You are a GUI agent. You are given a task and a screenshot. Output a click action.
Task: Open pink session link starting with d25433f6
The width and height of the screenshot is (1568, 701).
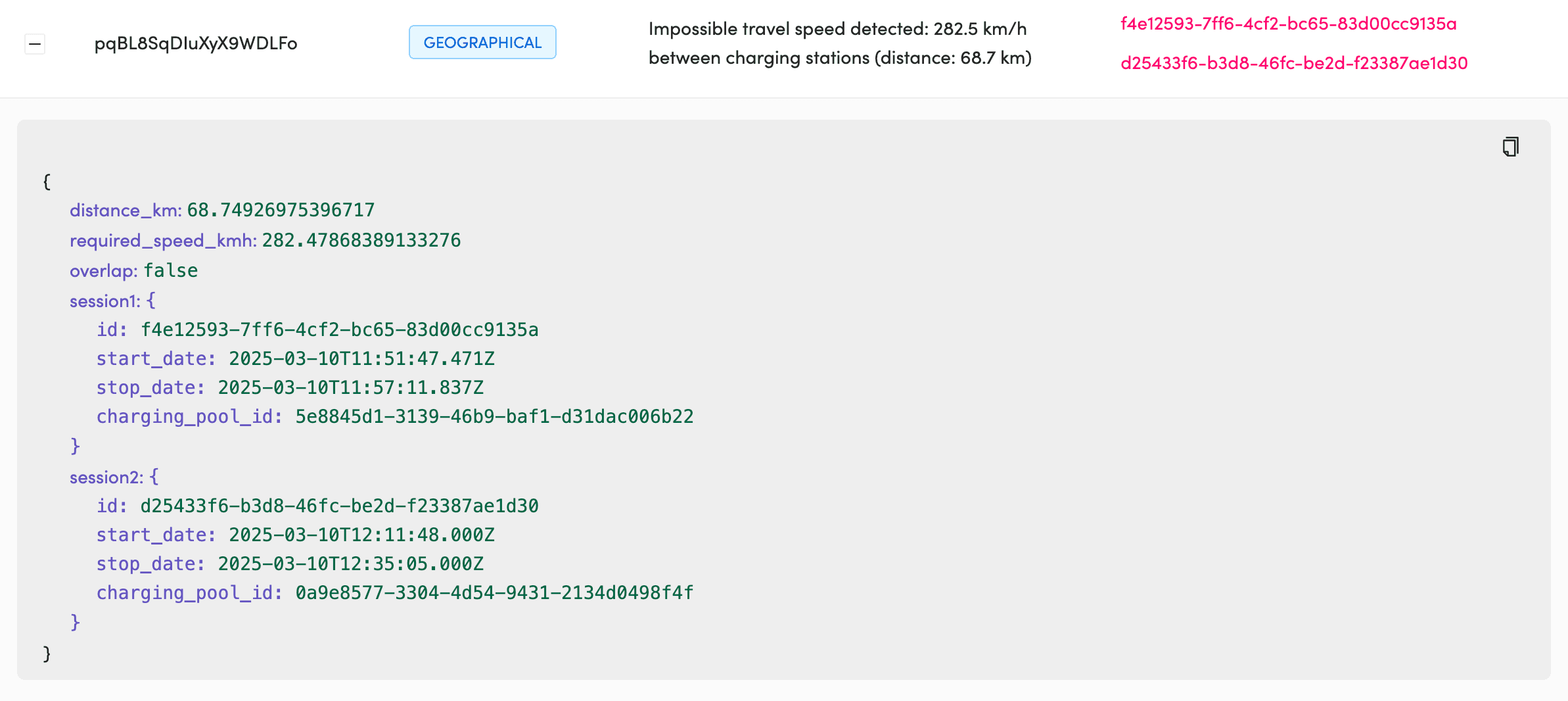tap(1293, 63)
